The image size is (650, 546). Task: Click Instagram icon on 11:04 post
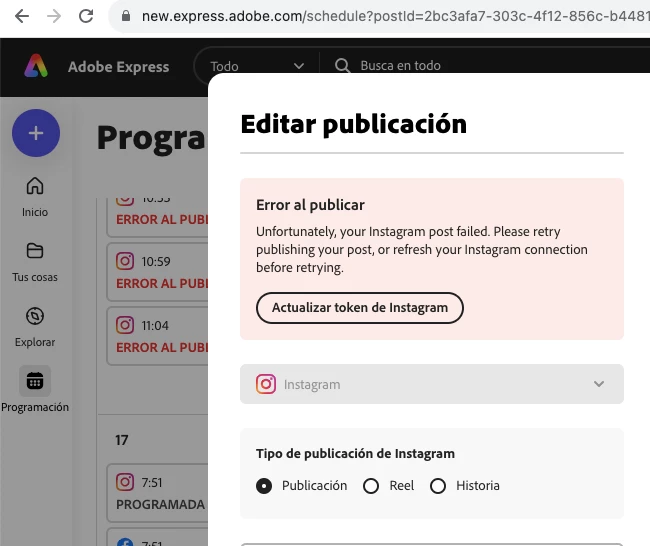125,325
